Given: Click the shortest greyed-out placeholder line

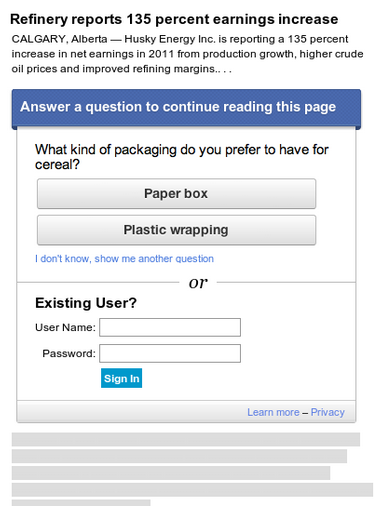Looking at the screenshot, I should tap(81, 503).
